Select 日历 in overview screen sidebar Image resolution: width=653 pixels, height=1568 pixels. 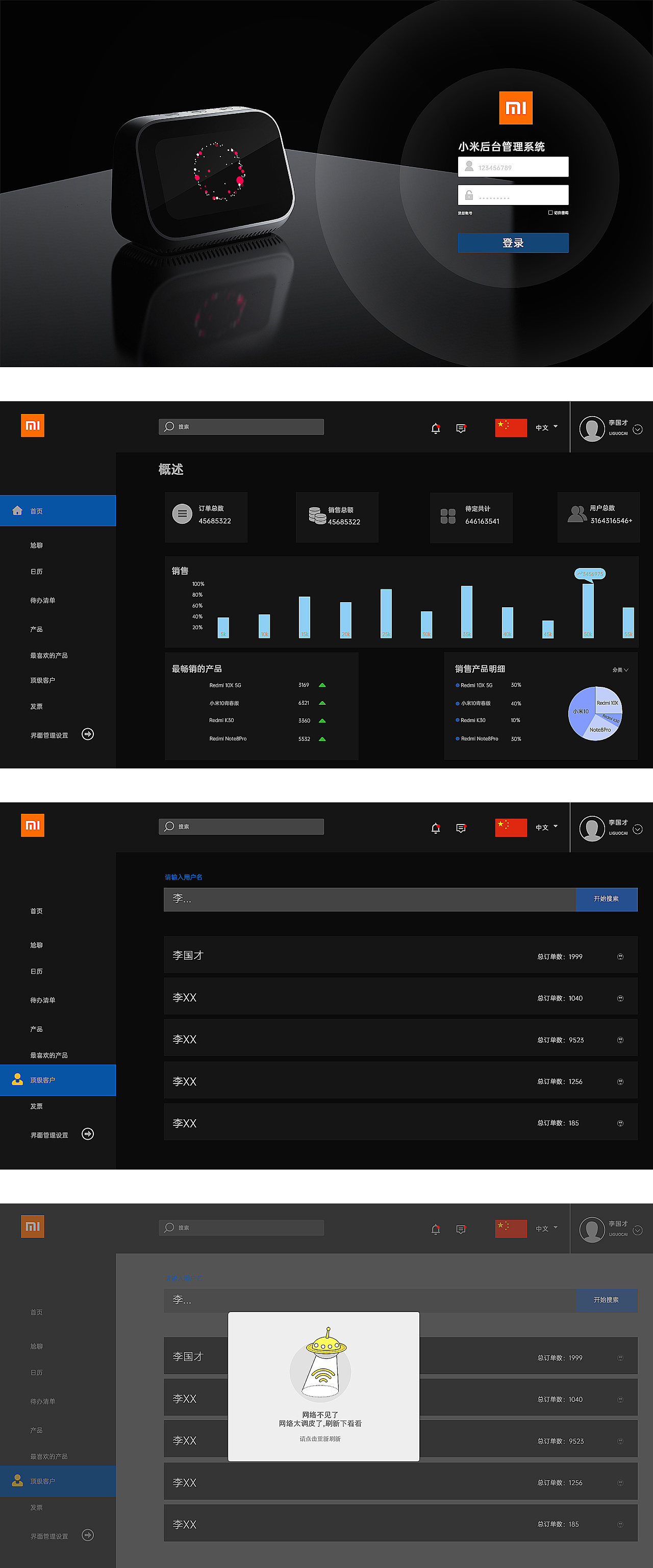(37, 572)
